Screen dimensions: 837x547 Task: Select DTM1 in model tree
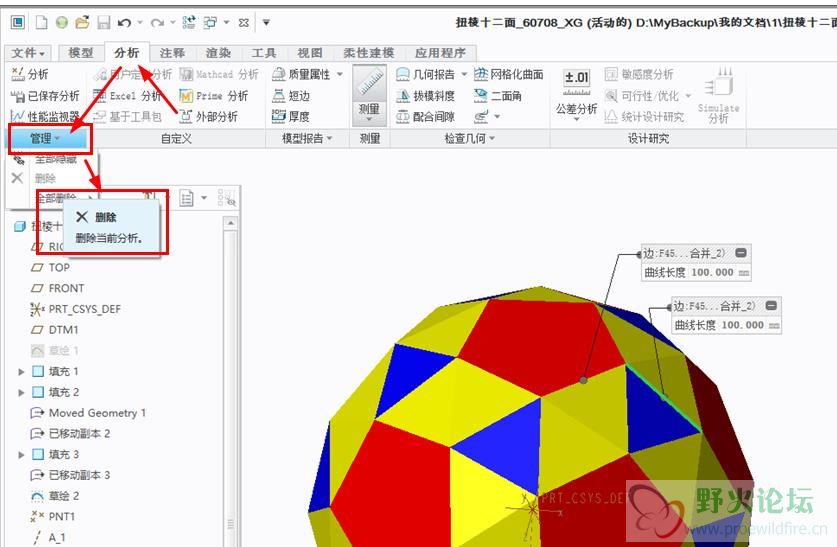pyautogui.click(x=55, y=330)
